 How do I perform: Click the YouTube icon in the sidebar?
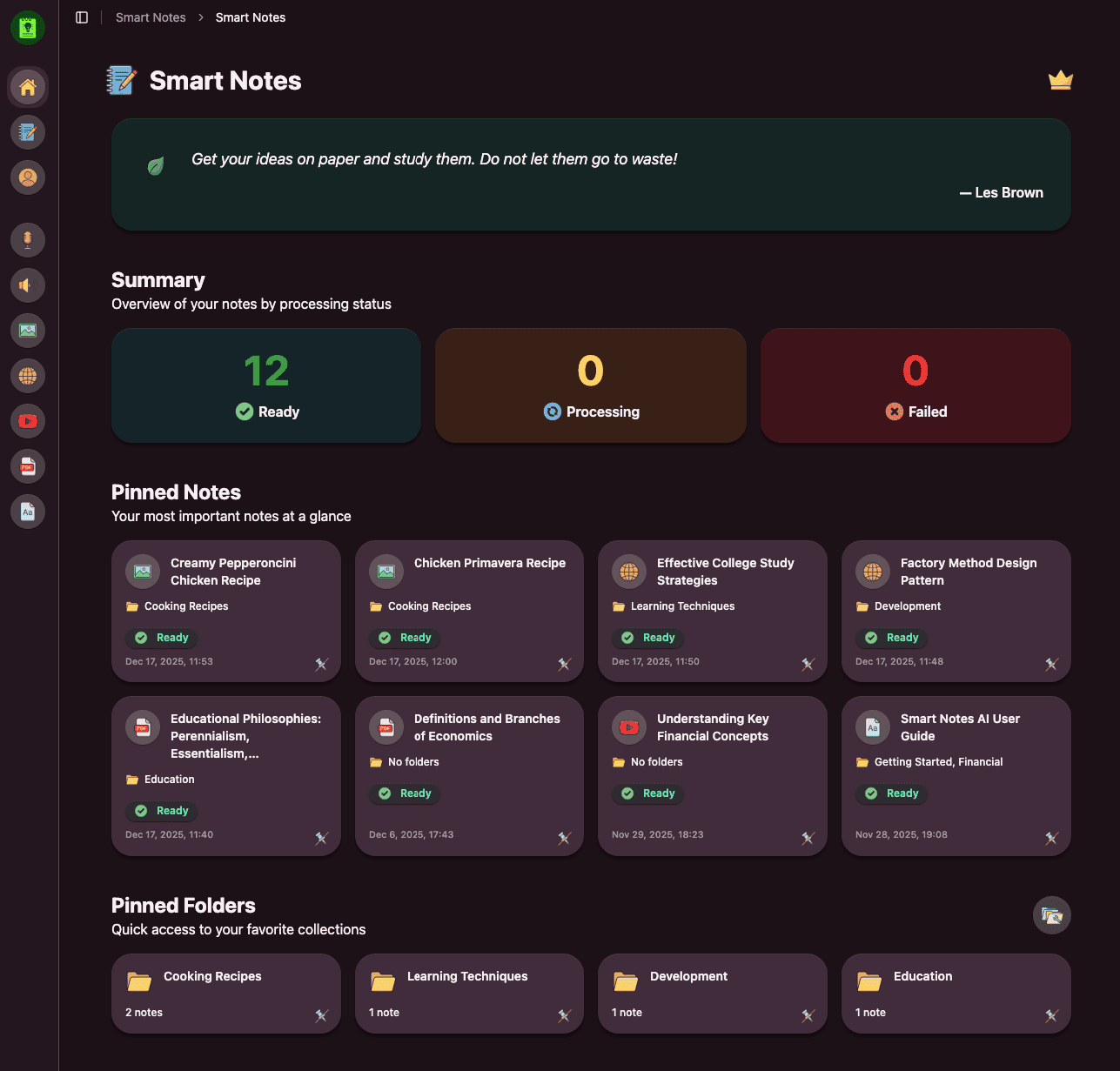tap(28, 421)
